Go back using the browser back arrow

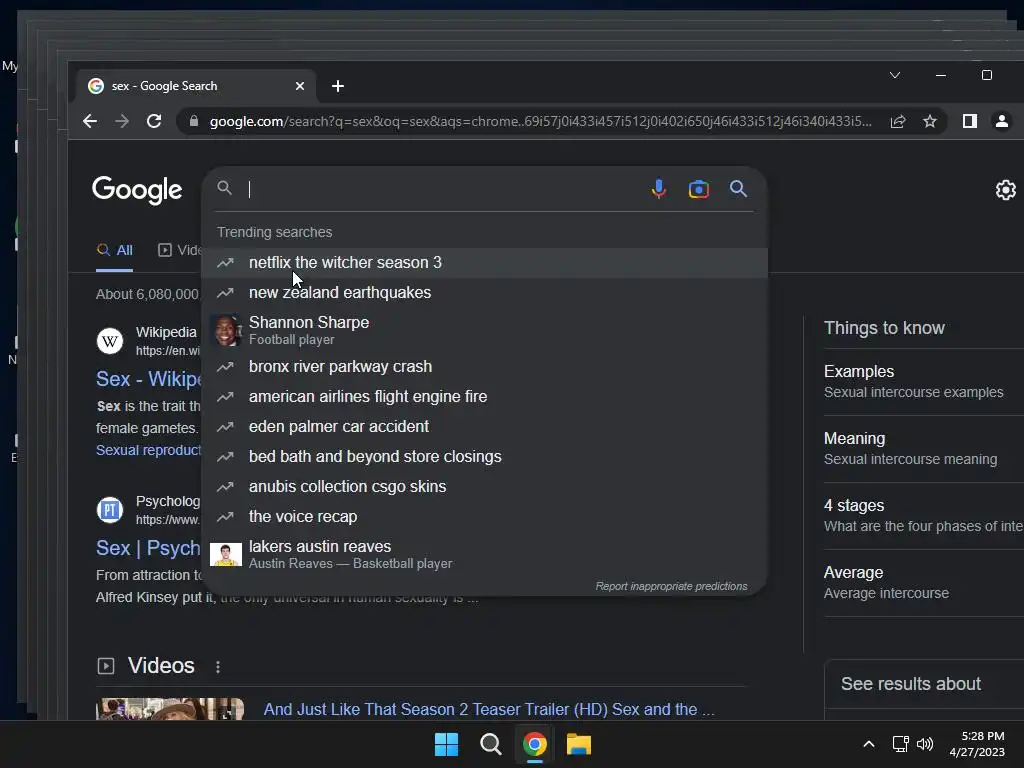[x=90, y=121]
